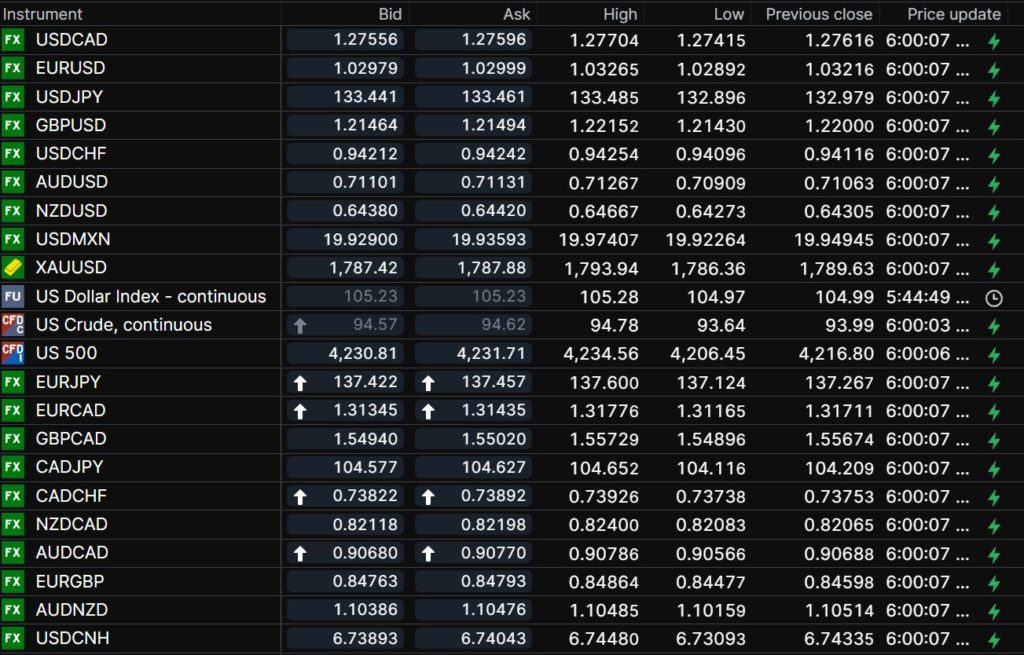The height and width of the screenshot is (655, 1024).
Task: Click the FX icon beside USDCAD
Action: tap(13, 40)
